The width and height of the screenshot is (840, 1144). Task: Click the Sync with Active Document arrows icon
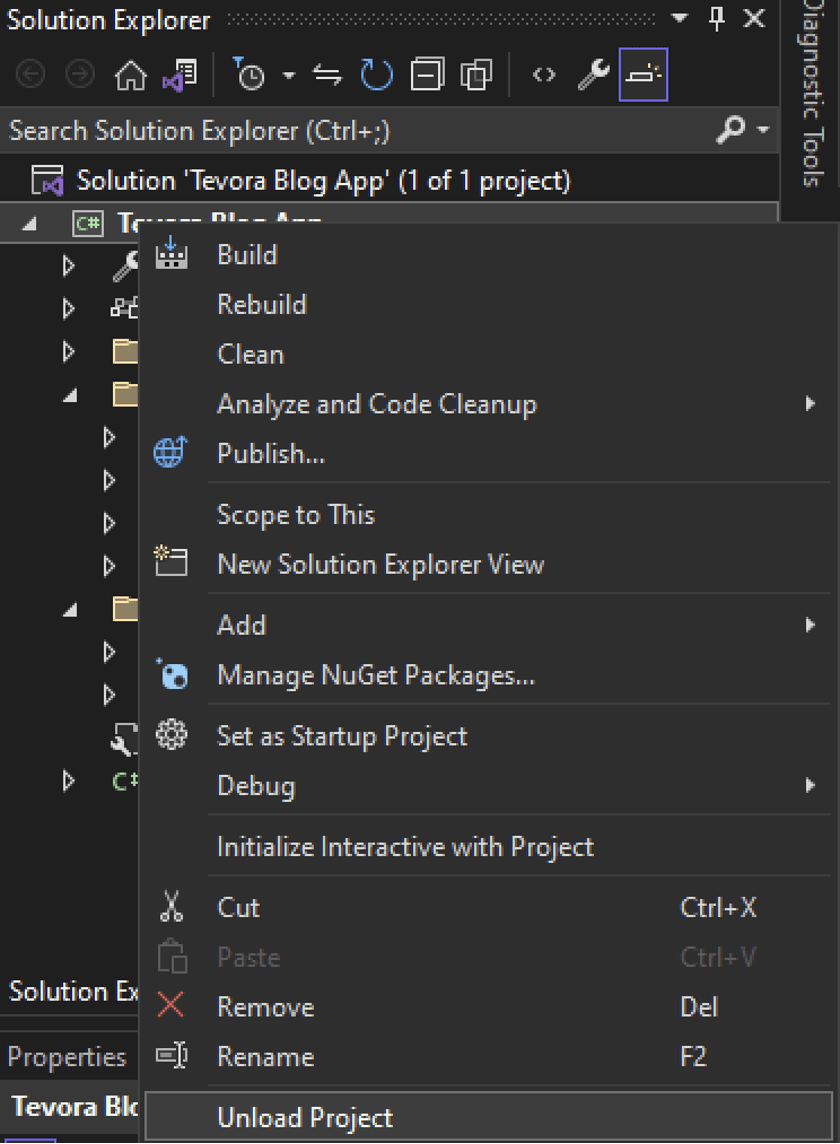coord(327,75)
